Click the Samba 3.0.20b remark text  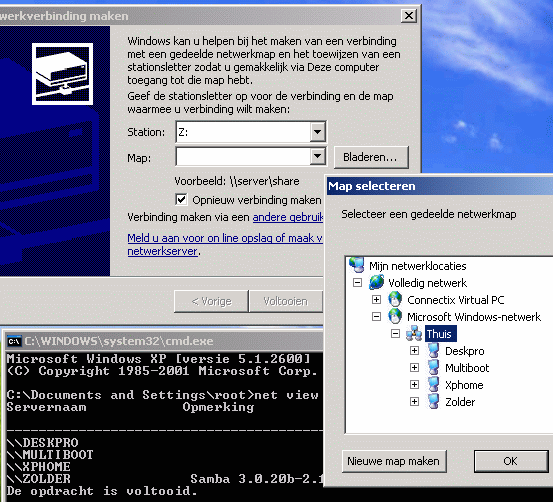(x=257, y=479)
